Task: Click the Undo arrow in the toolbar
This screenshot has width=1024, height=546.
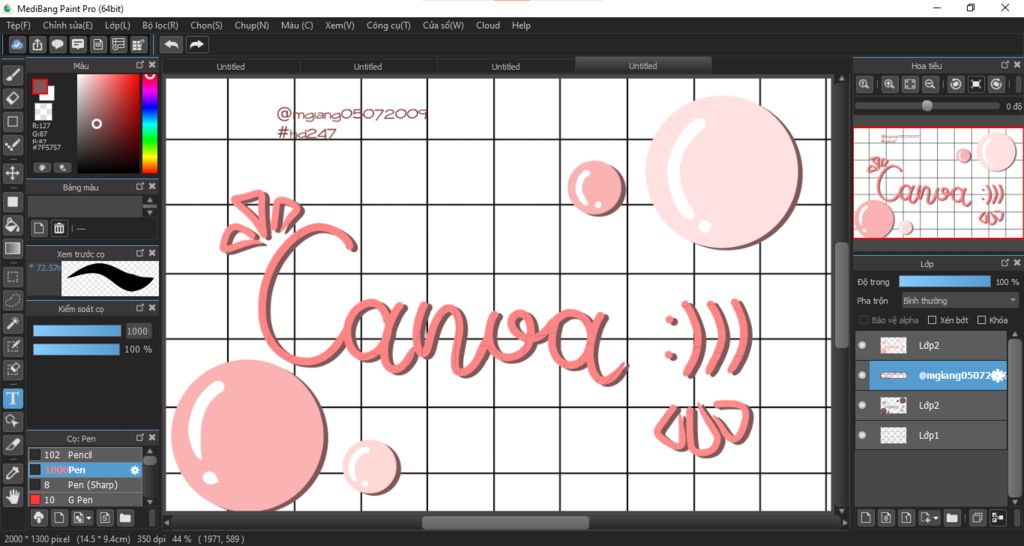Action: 172,44
